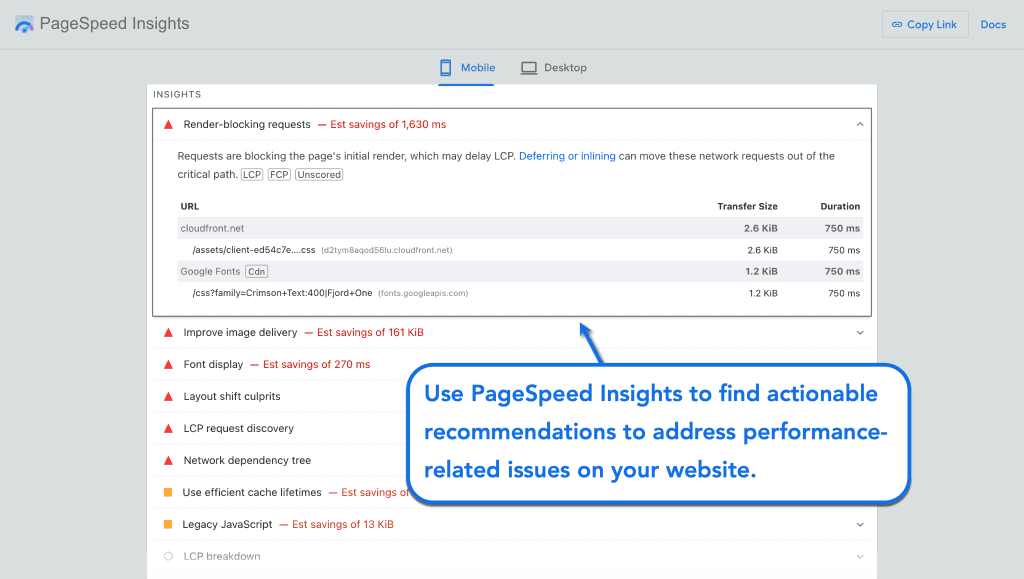Click the cloudfront.net group row
Viewport: 1024px width, 579px height.
coord(520,228)
